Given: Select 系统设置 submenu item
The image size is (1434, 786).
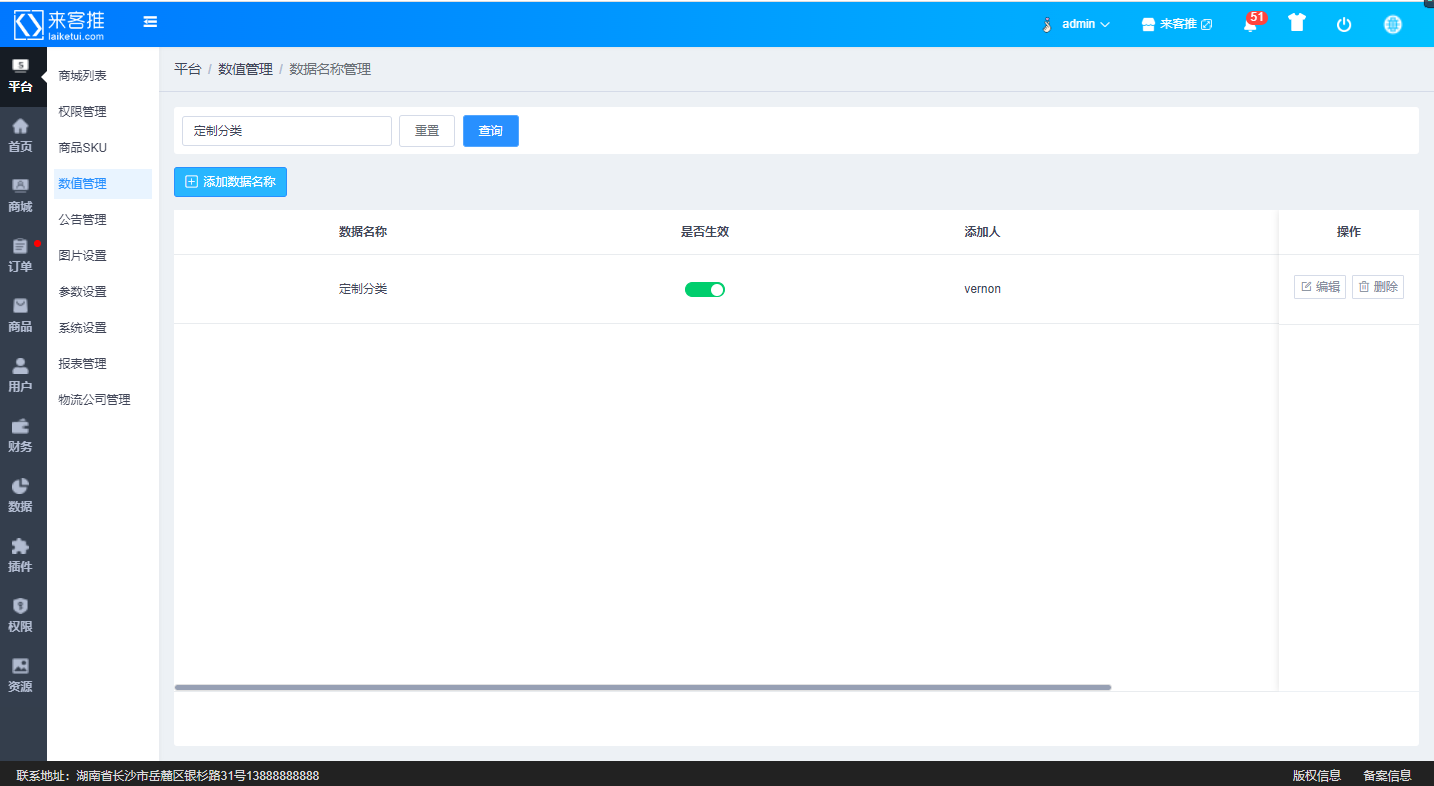Looking at the screenshot, I should [103, 328].
